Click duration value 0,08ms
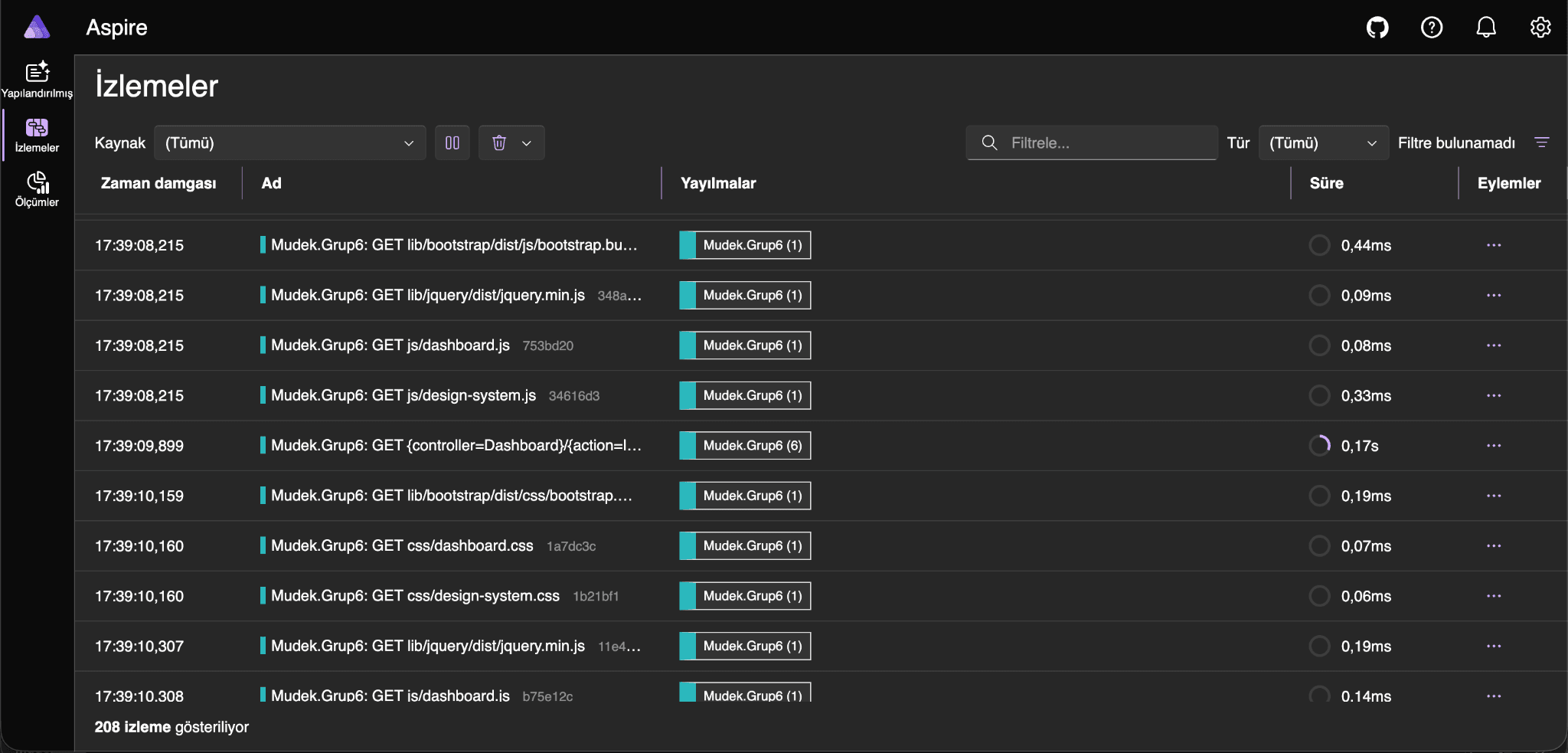The width and height of the screenshot is (1568, 753). (1366, 345)
